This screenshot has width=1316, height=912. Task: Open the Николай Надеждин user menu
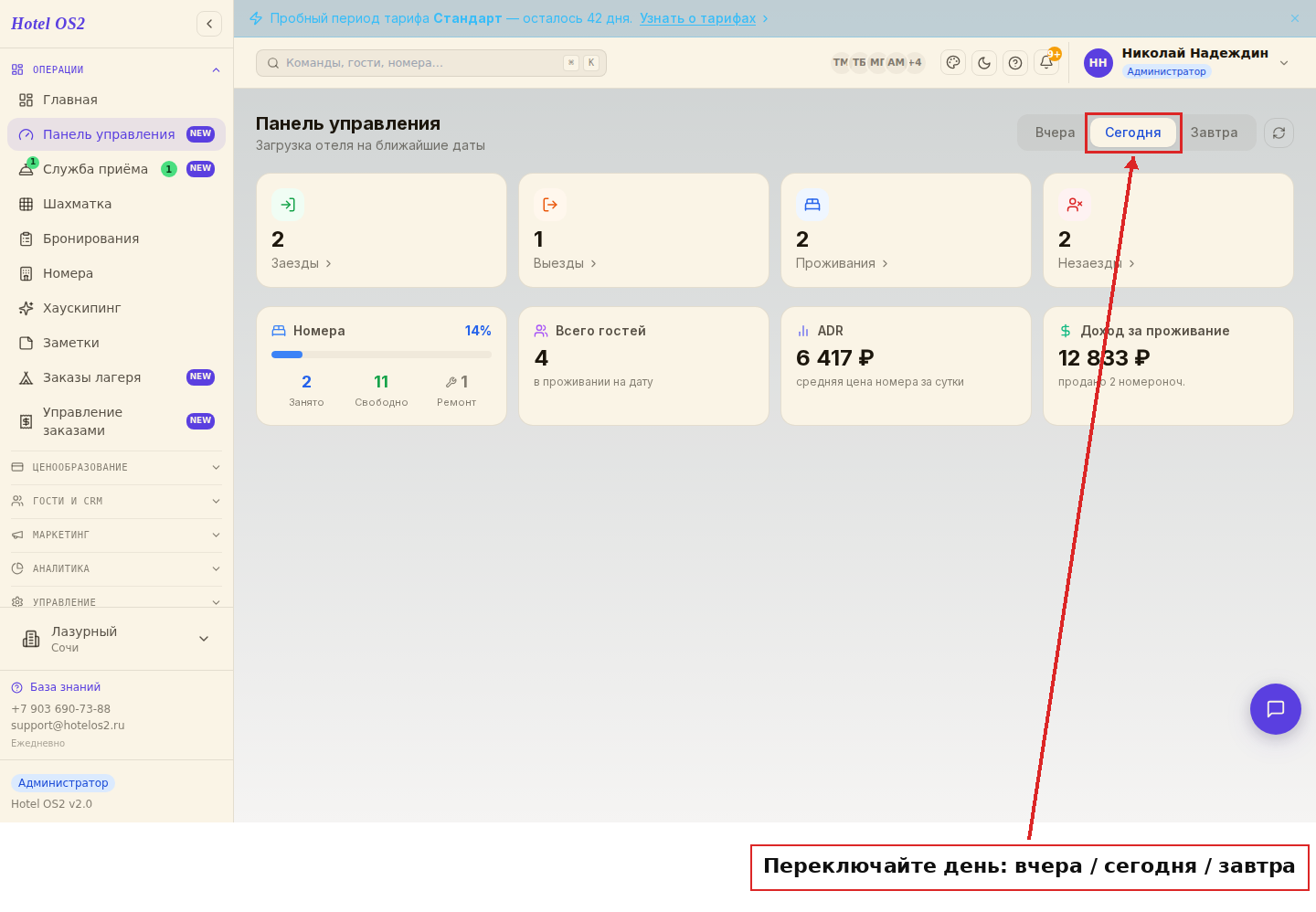tap(1187, 63)
